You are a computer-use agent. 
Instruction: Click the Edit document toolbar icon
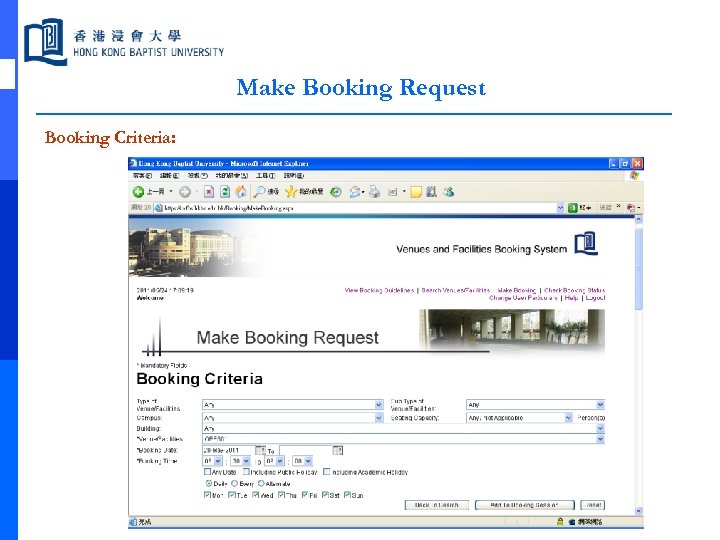click(393, 192)
